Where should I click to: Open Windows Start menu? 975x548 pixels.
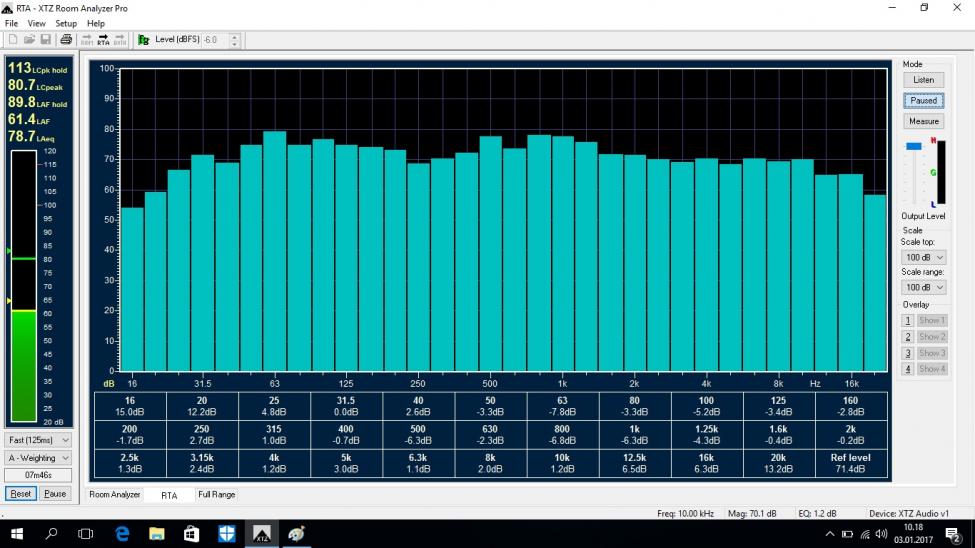17,534
